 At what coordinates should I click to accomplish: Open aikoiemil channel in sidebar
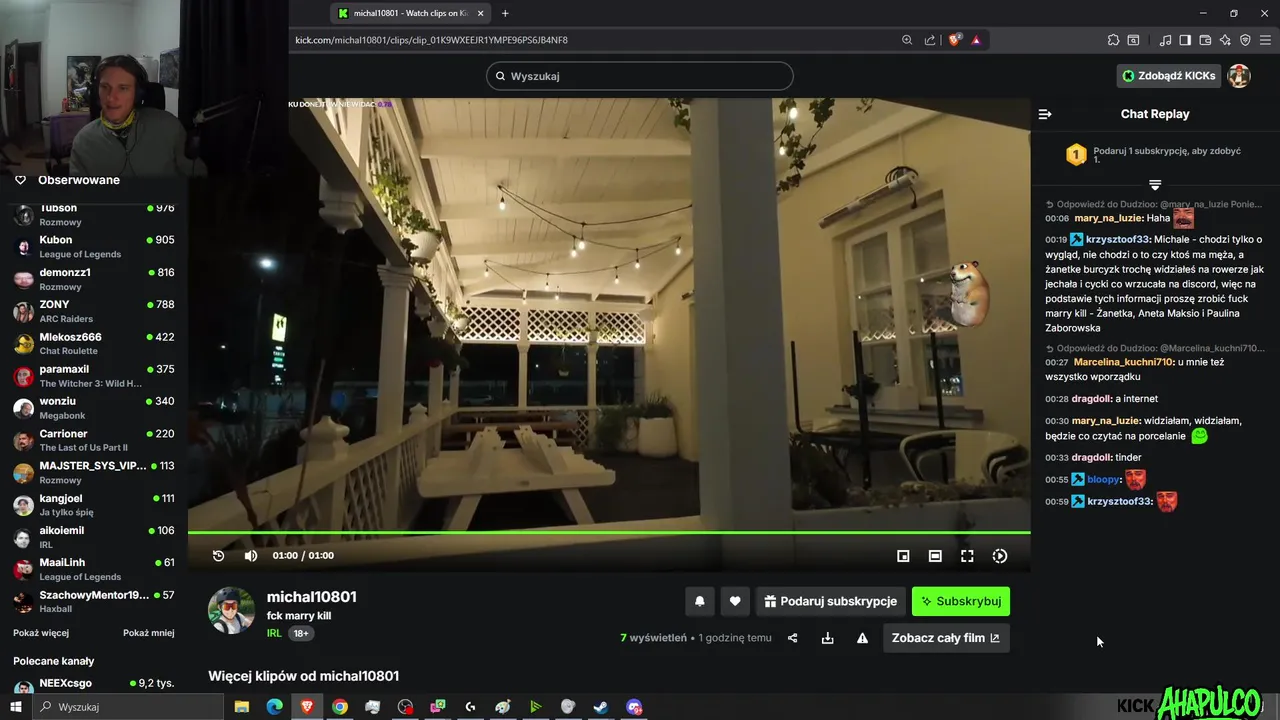tap(94, 537)
